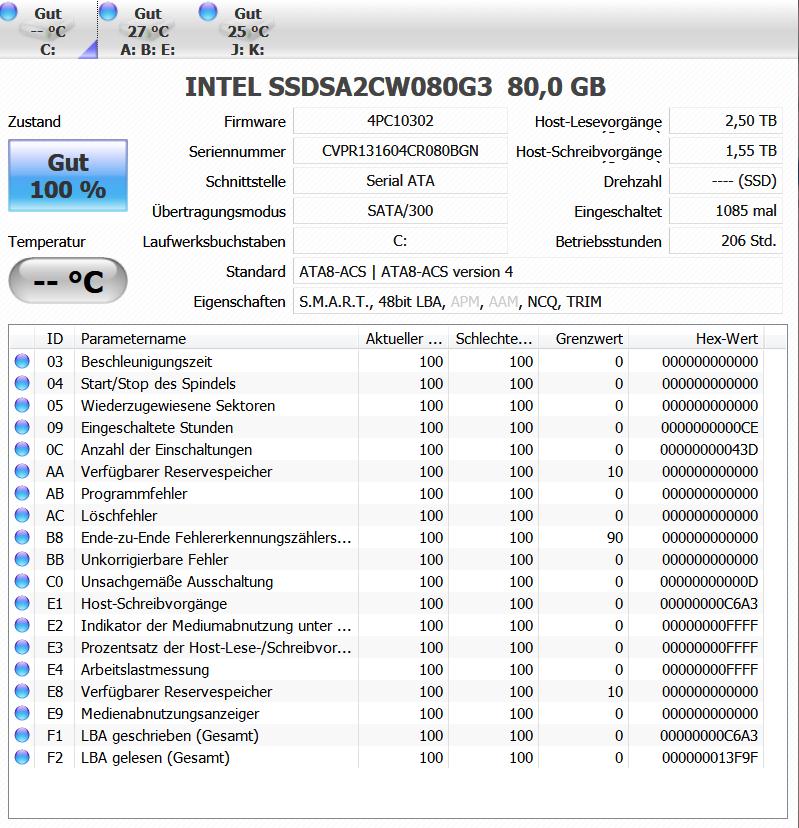Click status icon for Unkorrigierbare Fehler

[x=22, y=559]
